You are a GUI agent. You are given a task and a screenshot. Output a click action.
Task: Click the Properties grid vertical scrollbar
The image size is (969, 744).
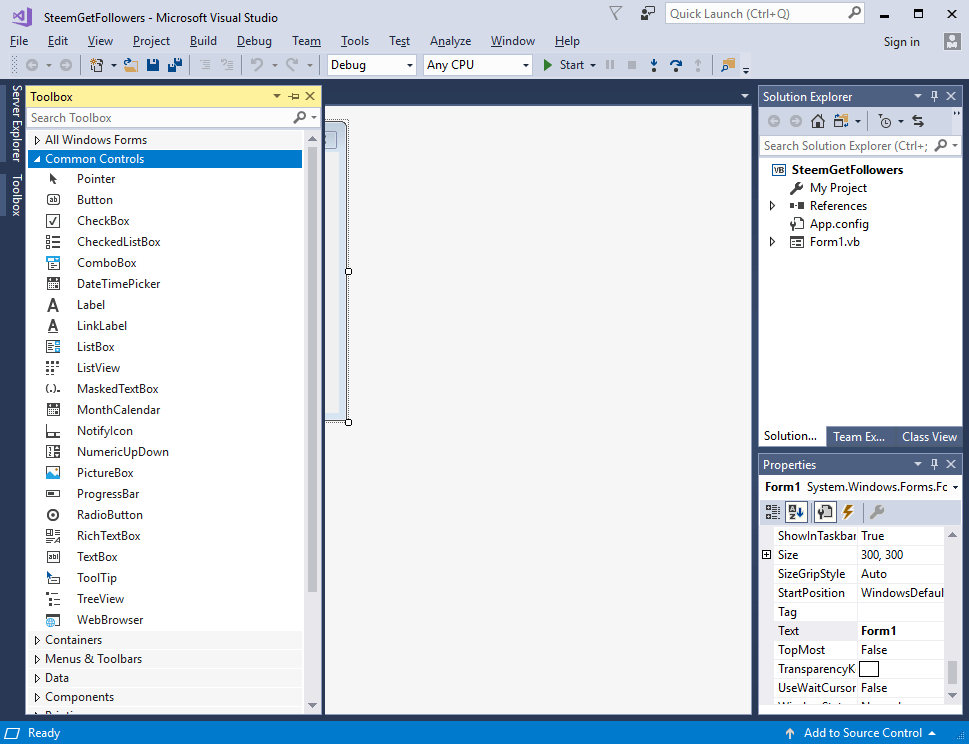[952, 672]
